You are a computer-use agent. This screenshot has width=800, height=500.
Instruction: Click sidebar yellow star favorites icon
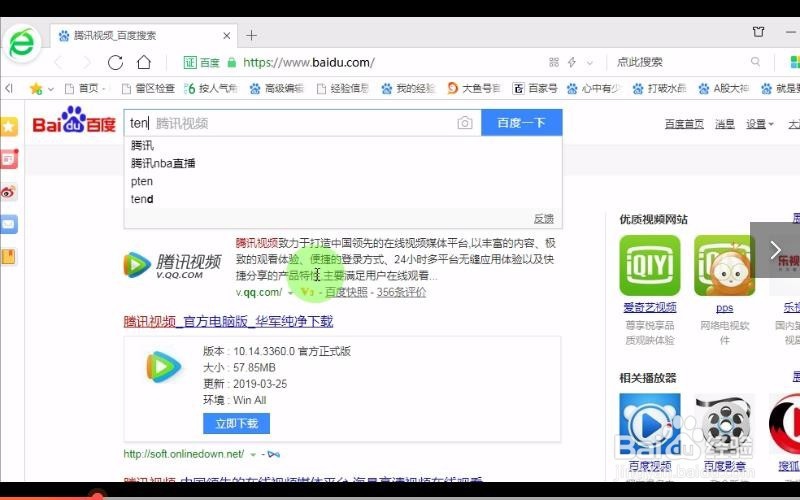coord(9,127)
